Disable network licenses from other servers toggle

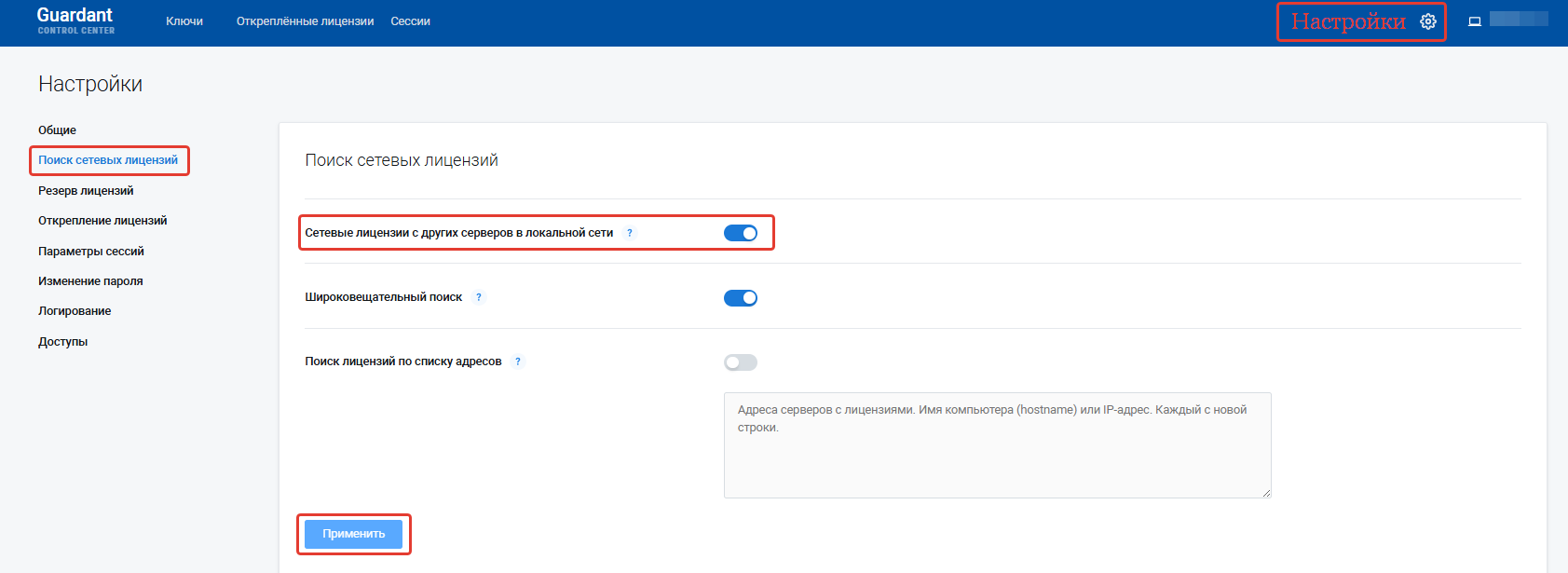coord(741,233)
